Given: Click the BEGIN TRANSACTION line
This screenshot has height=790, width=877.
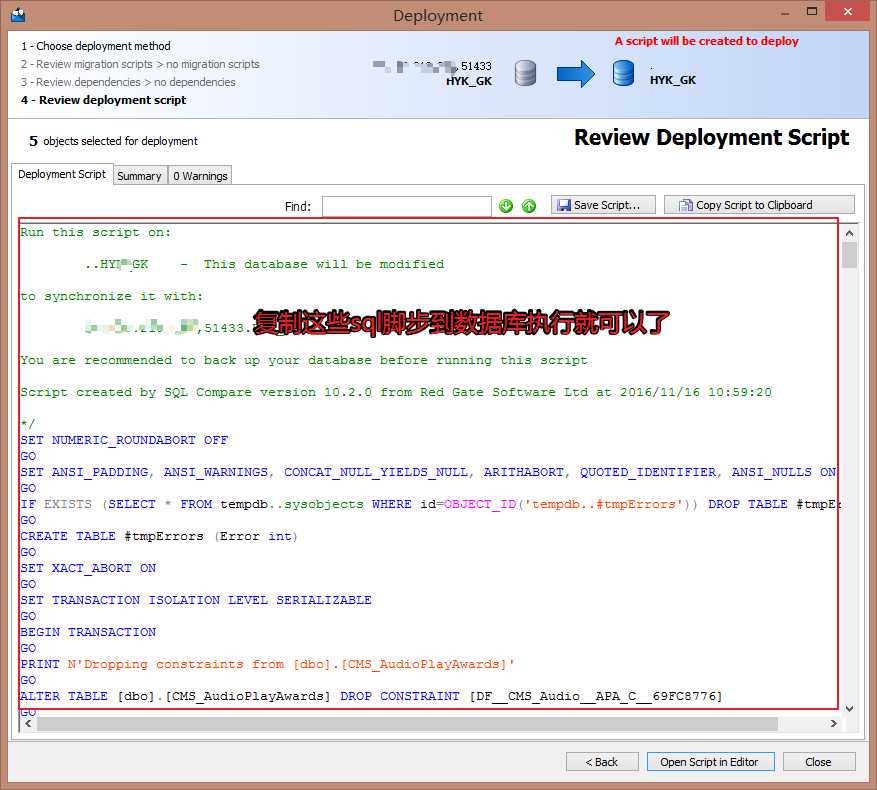Looking at the screenshot, I should (88, 632).
